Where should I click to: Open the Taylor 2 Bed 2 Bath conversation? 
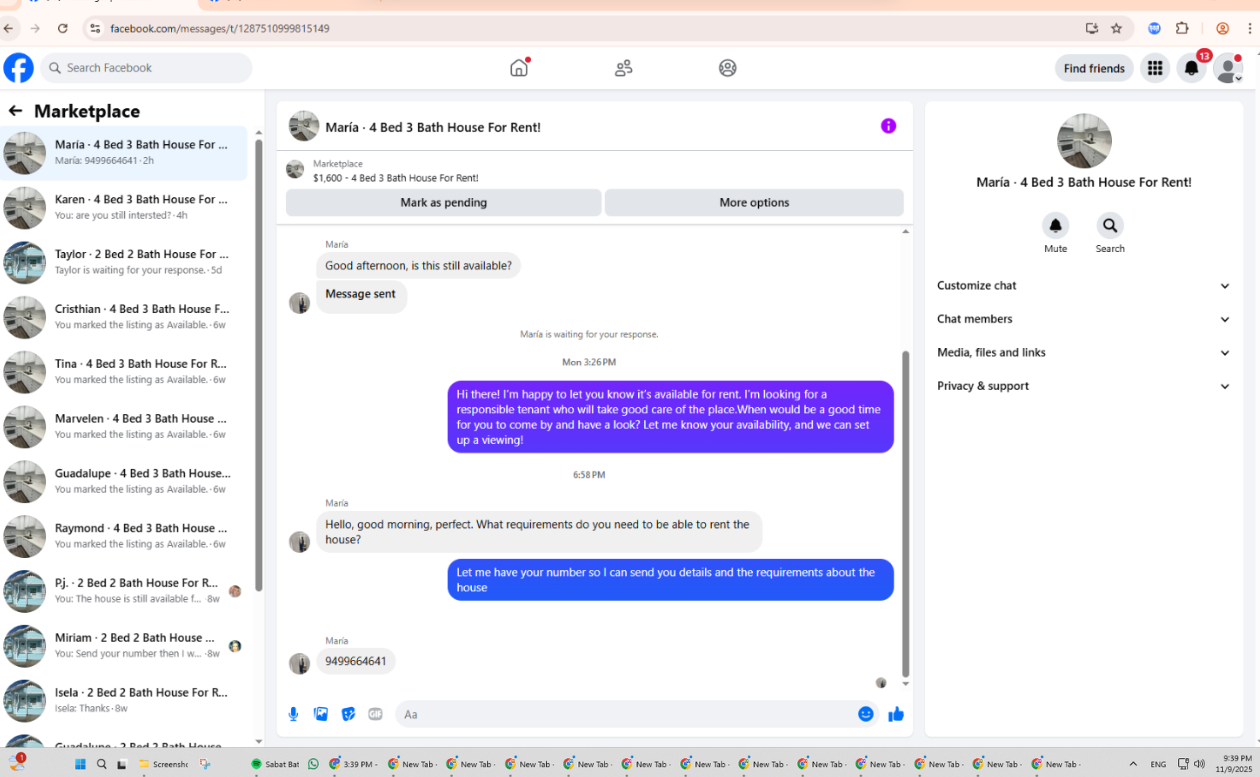[x=124, y=262]
